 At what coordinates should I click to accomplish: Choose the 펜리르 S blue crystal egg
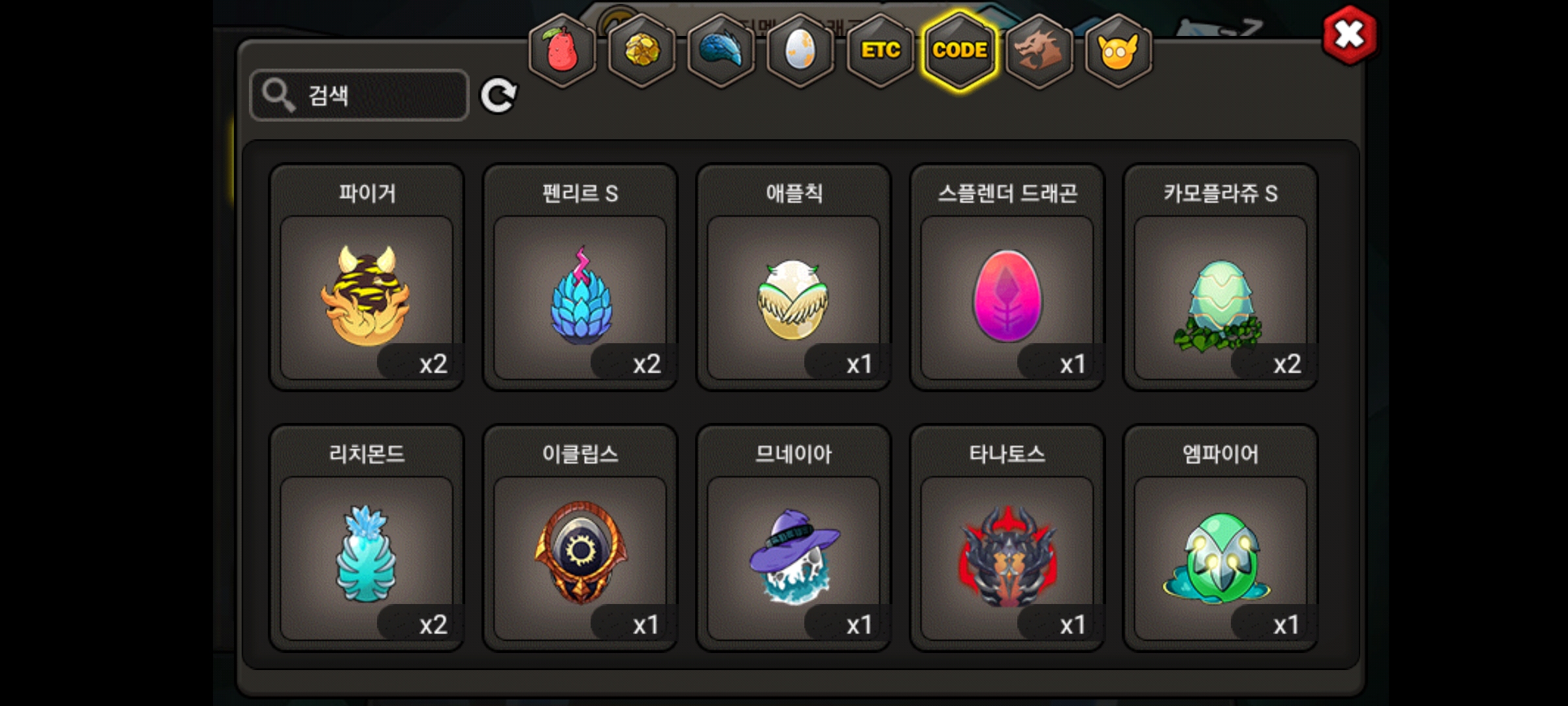pyautogui.click(x=580, y=277)
